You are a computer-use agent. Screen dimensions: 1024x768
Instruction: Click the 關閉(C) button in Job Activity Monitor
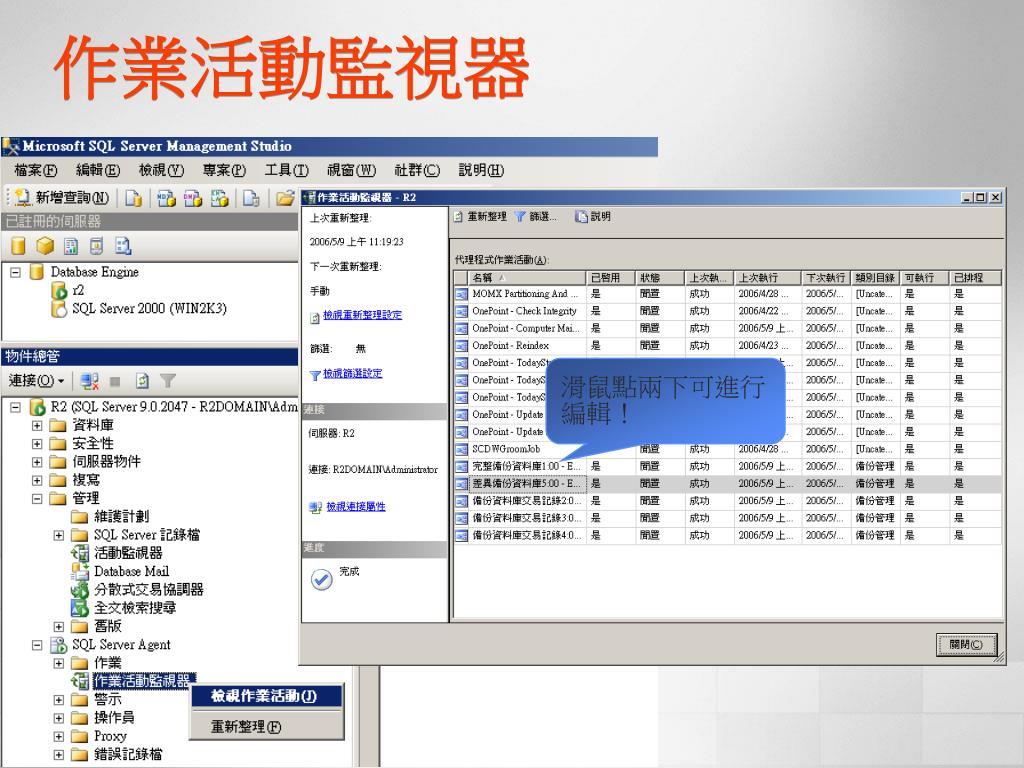(967, 645)
